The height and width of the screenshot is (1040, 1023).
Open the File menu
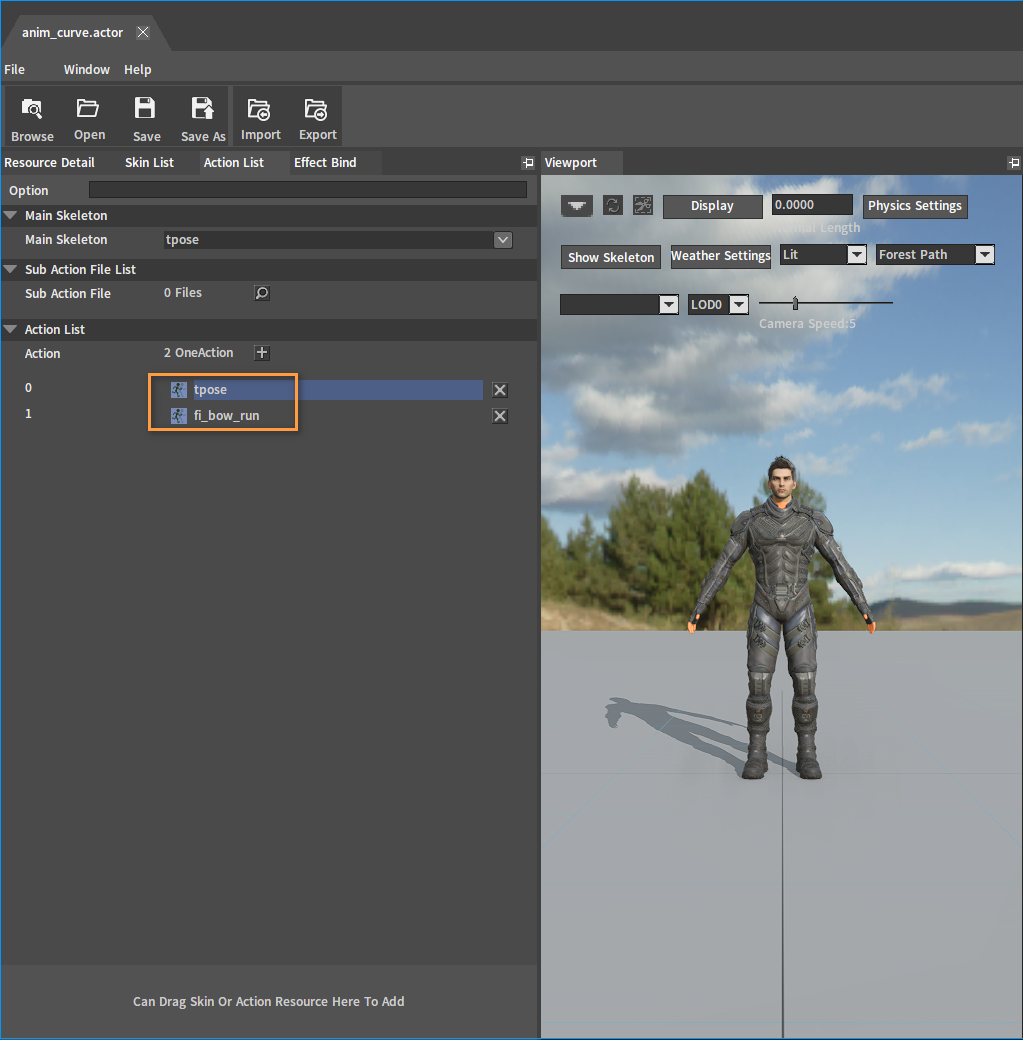[15, 70]
